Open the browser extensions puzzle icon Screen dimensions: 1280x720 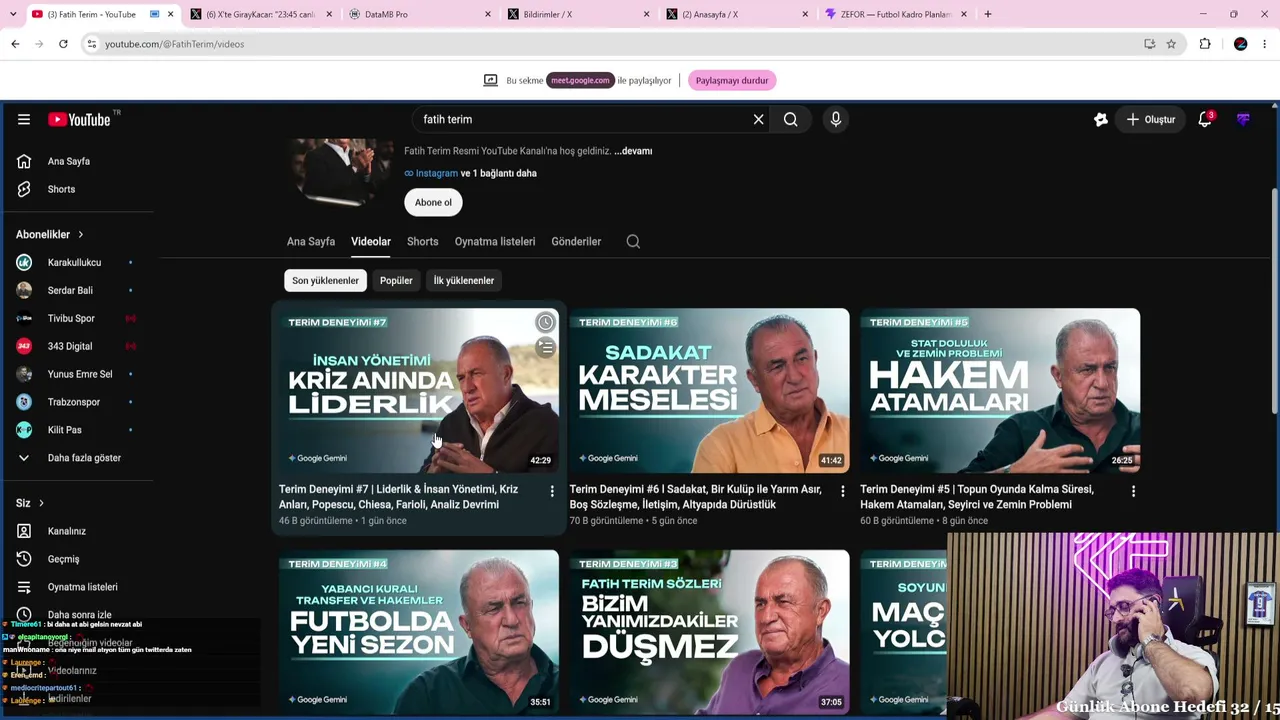pyautogui.click(x=1205, y=44)
